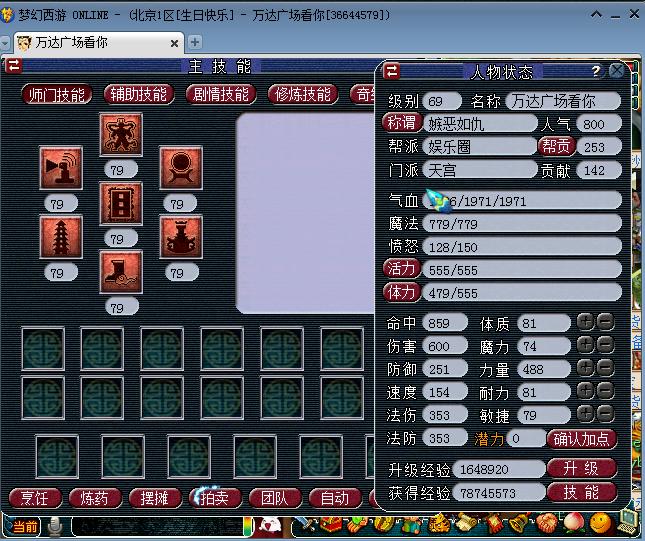Select the top-center master skill icon

(x=121, y=135)
